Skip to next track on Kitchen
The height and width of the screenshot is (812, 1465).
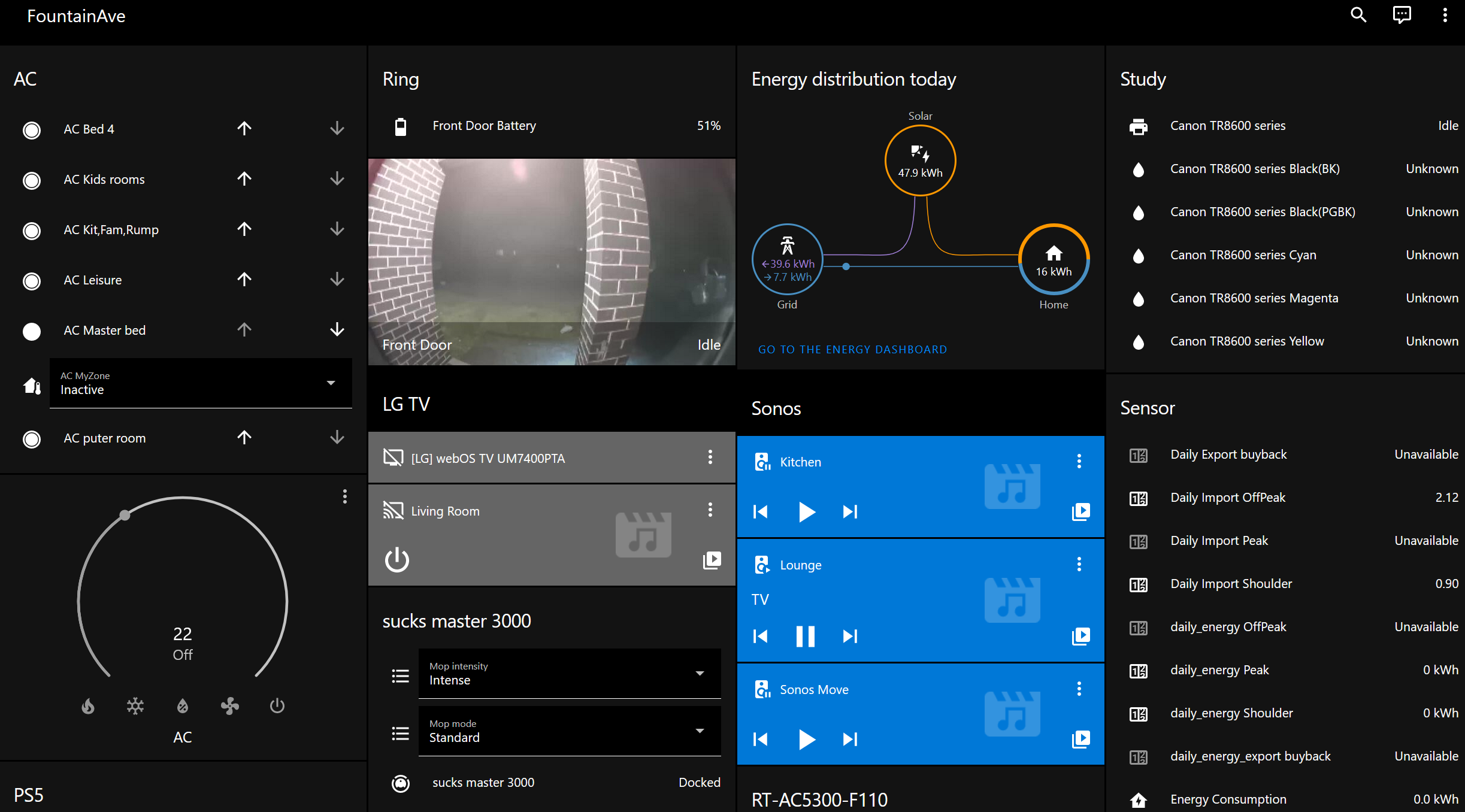point(850,512)
